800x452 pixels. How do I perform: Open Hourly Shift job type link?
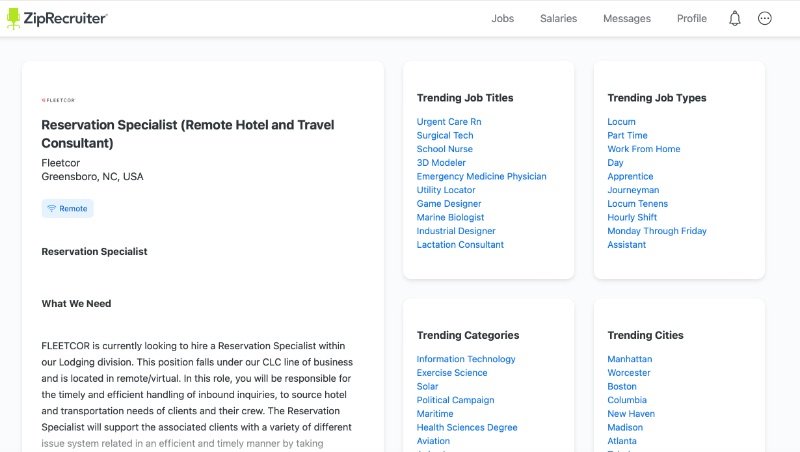pos(632,217)
